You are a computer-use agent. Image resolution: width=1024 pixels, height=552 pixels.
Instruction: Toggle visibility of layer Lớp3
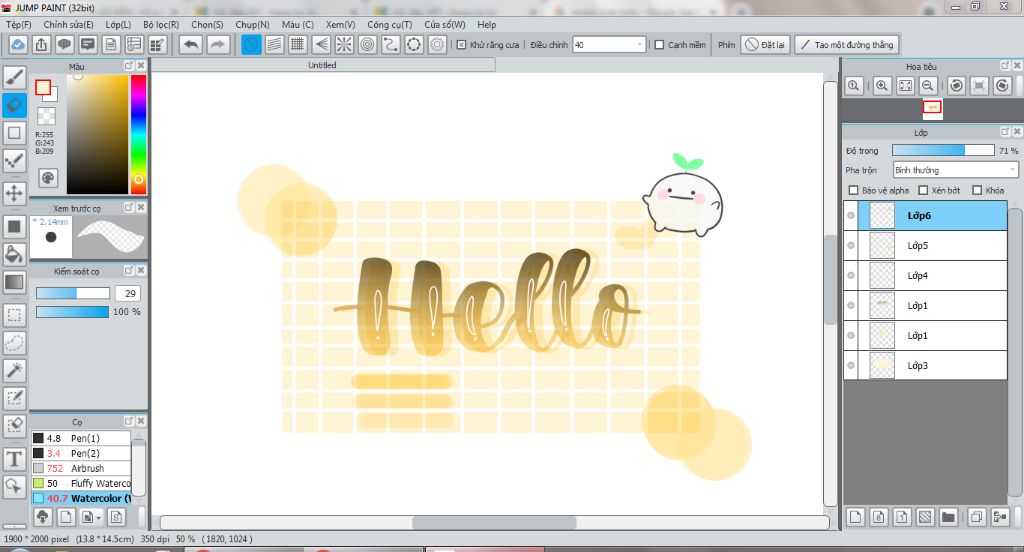[x=850, y=365]
